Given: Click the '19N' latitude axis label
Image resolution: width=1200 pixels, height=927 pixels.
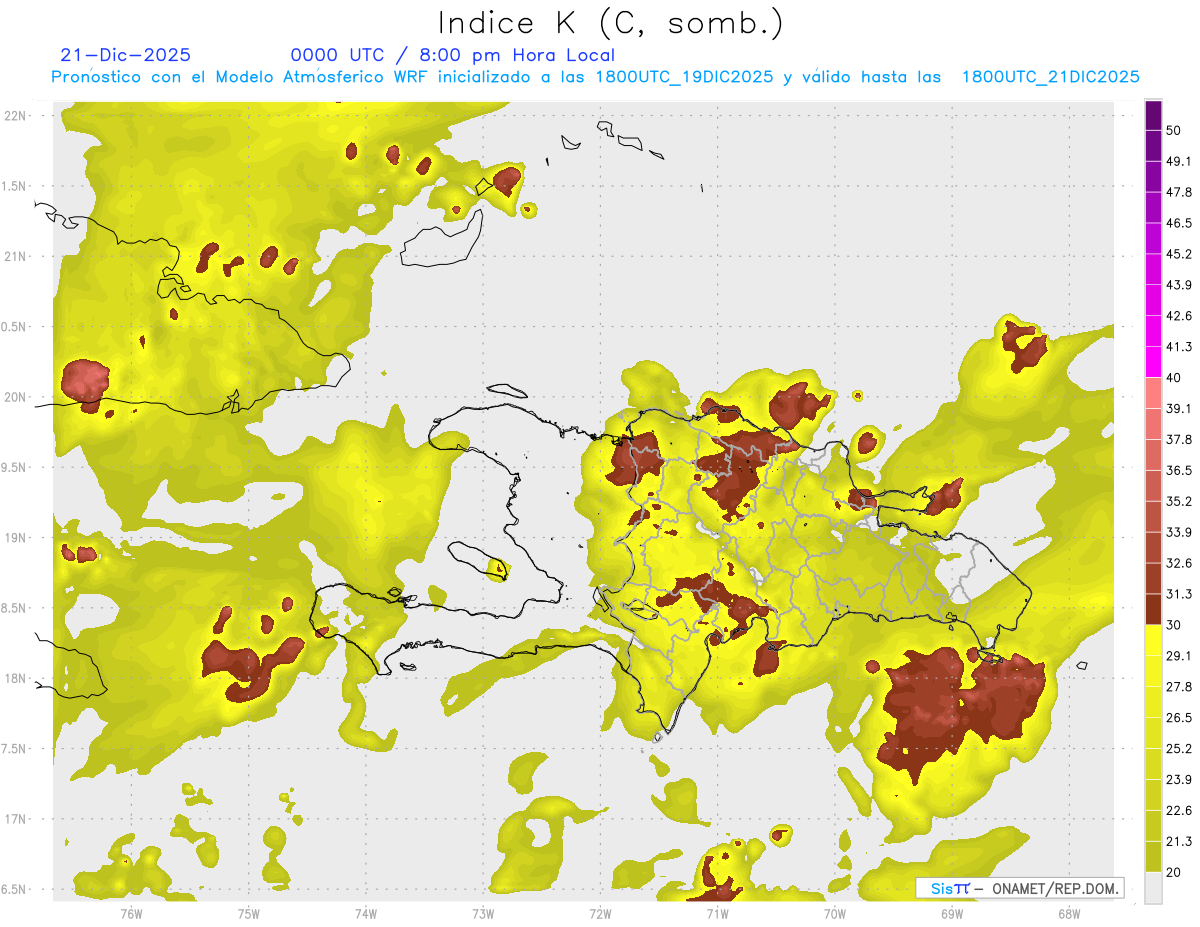Looking at the screenshot, I should (x=15, y=538).
